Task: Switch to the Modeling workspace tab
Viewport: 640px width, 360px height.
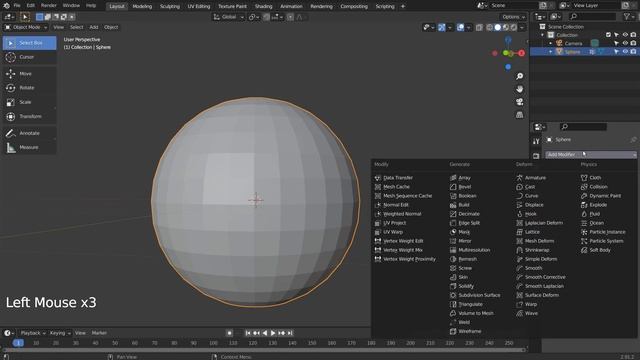Action: click(142, 6)
